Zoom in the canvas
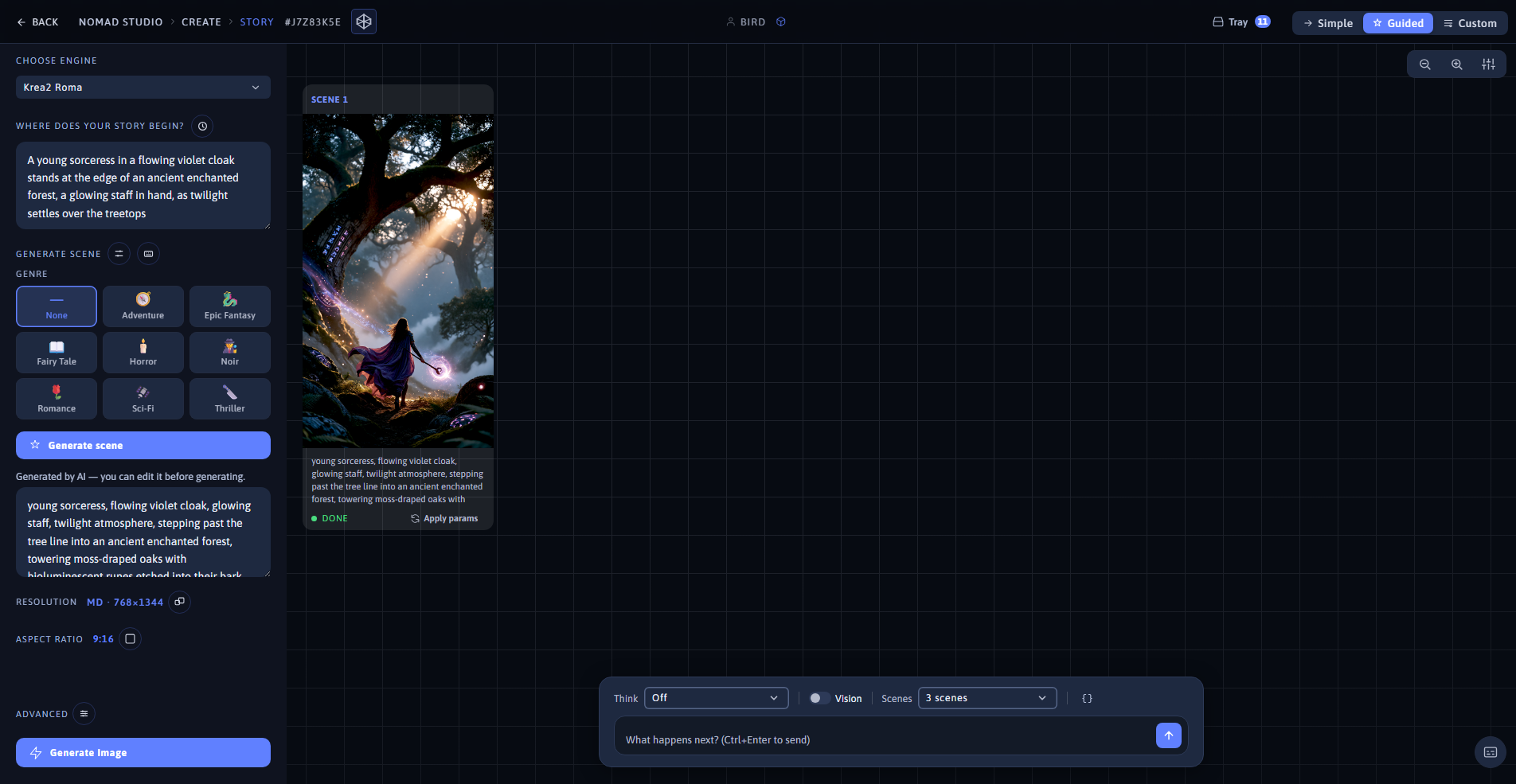The width and height of the screenshot is (1516, 784). point(1457,64)
